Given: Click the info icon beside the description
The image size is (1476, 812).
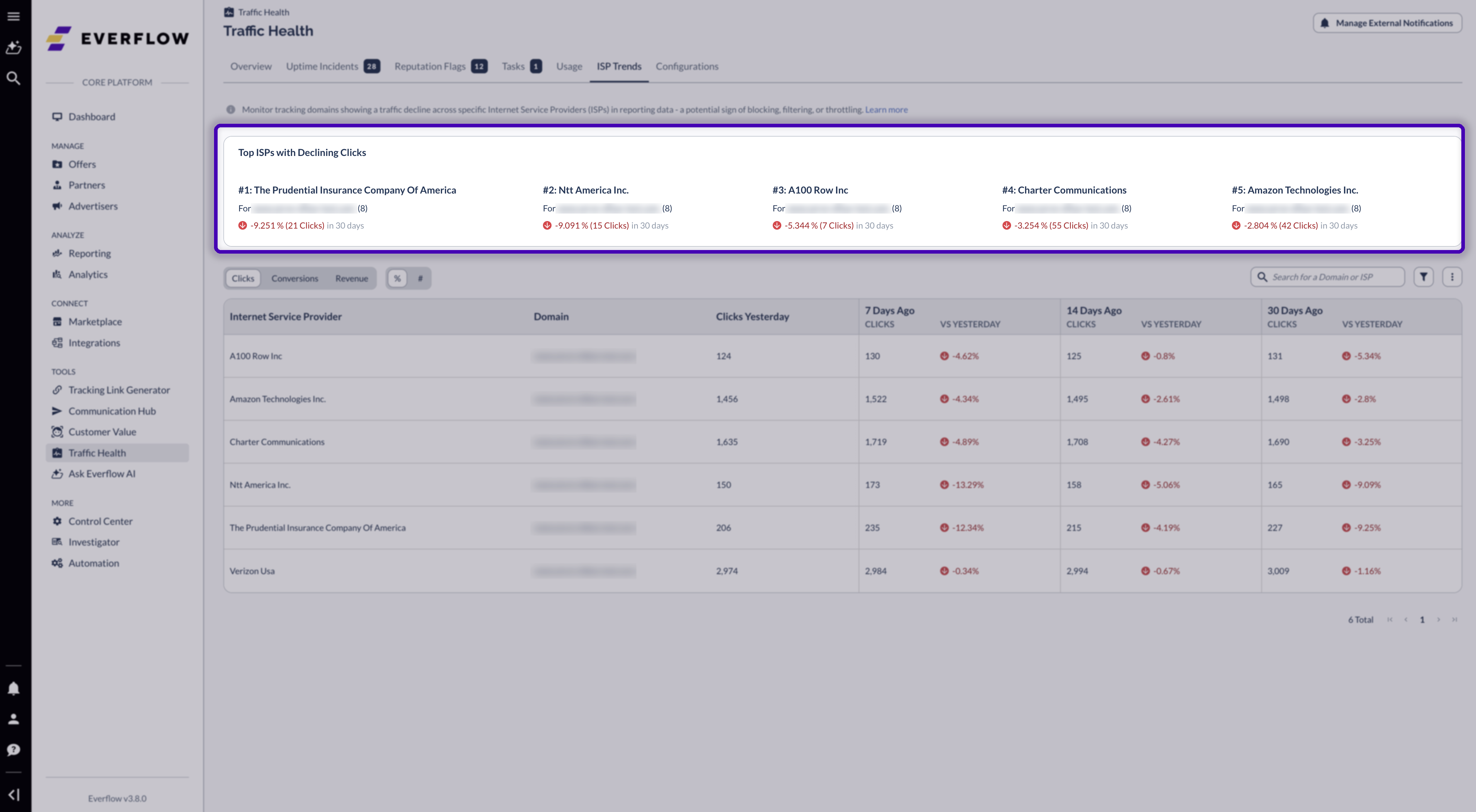Looking at the screenshot, I should tap(230, 109).
